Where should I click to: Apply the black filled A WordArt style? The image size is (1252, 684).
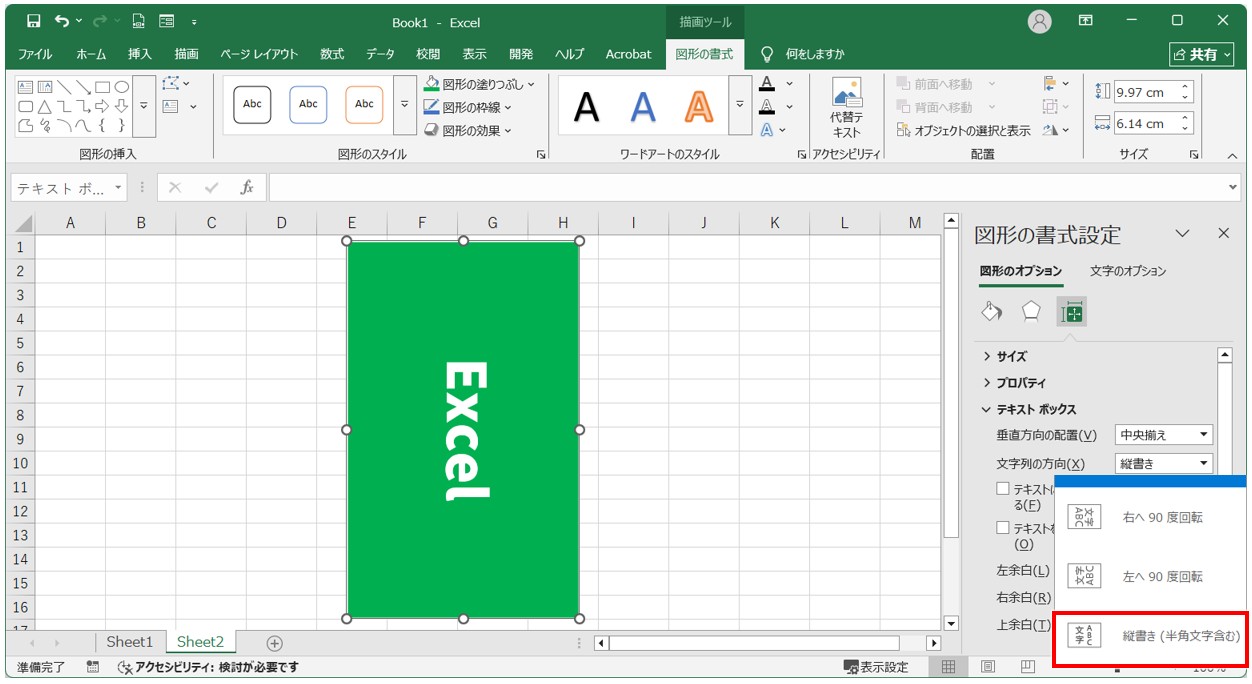click(587, 105)
